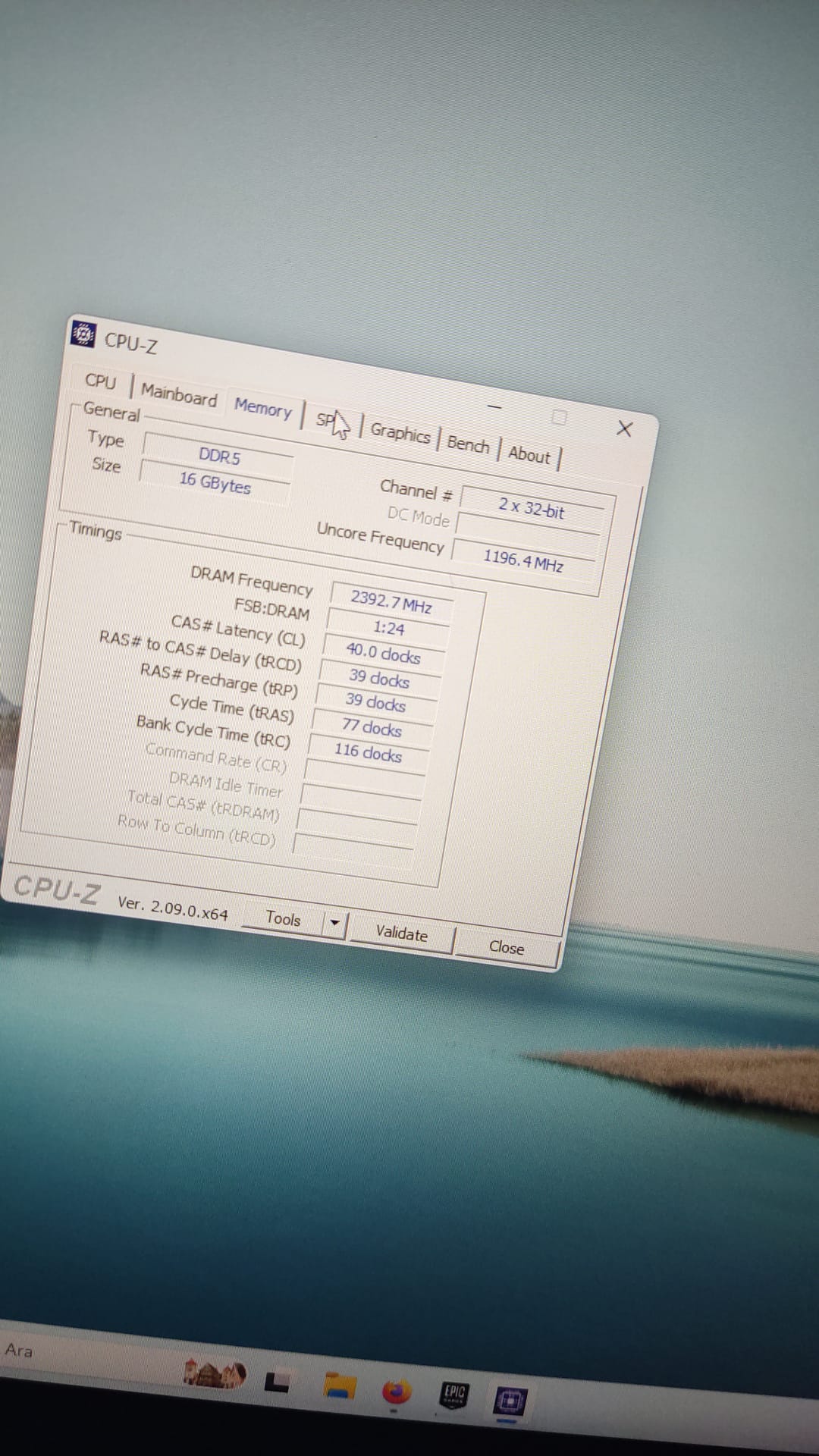Click the empty Command Rate (CR) field
This screenshot has width=819, height=1456.
[364, 778]
